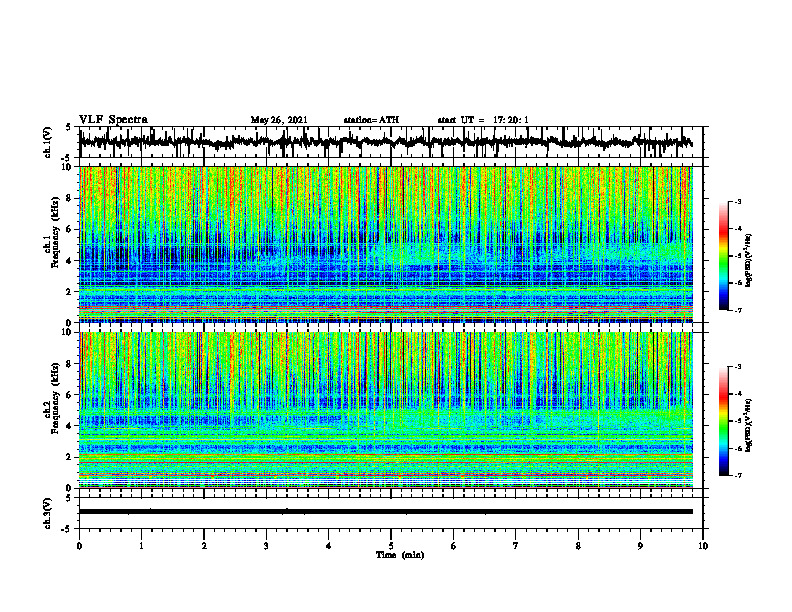Click time axis tick label "7"

(516, 546)
